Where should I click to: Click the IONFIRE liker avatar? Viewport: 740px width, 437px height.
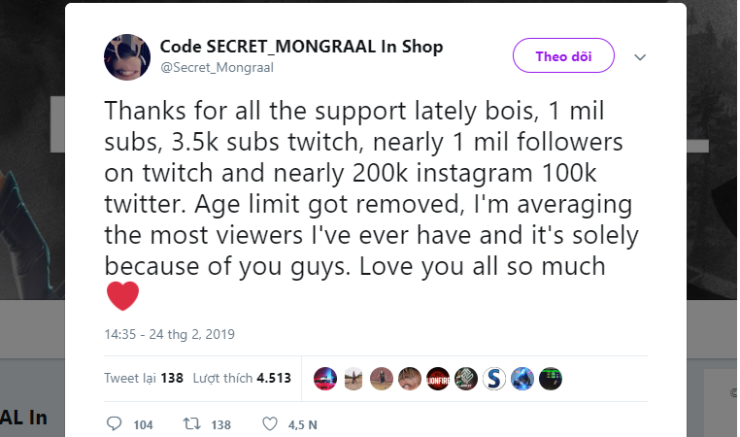click(x=438, y=378)
